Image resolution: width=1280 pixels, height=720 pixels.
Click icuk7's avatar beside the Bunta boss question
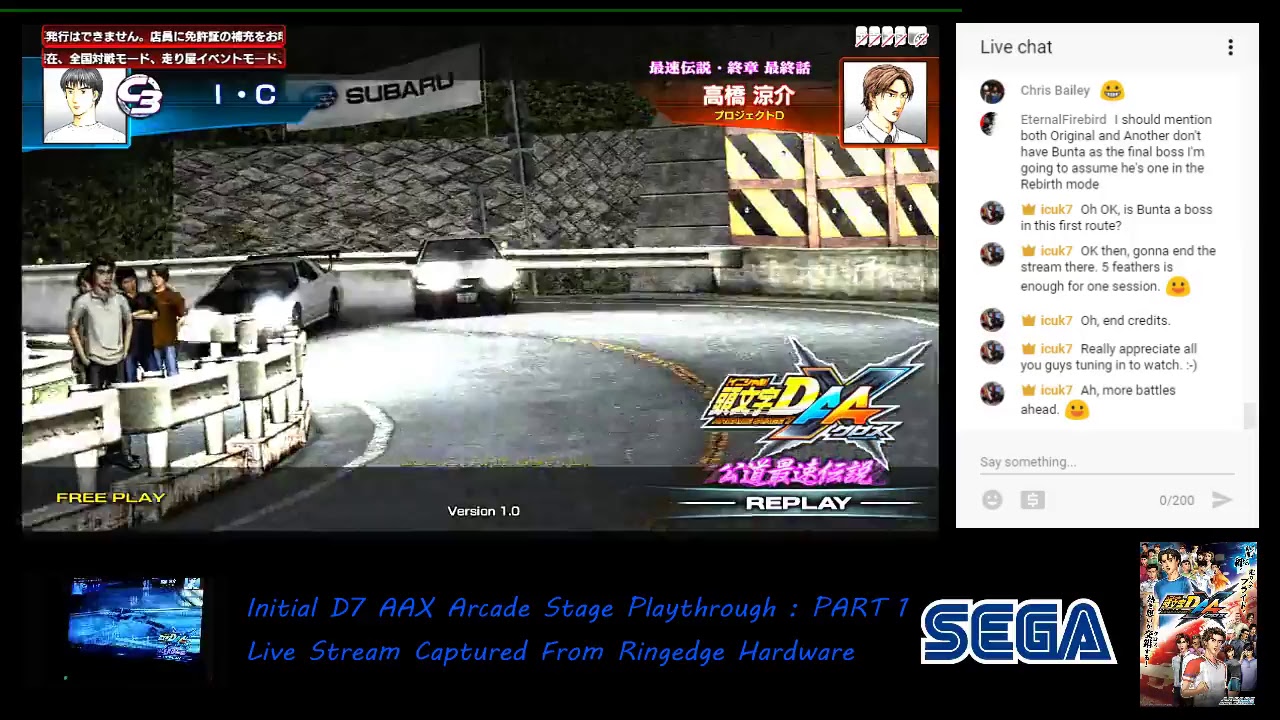click(992, 213)
